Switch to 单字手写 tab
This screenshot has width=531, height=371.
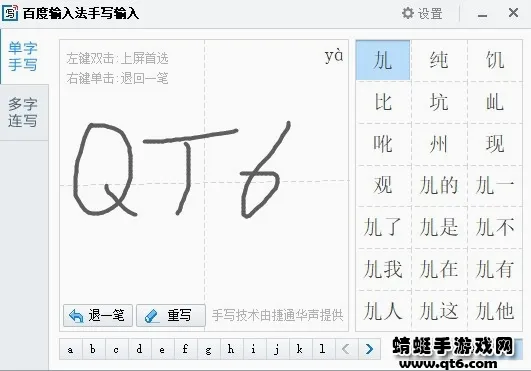[x=24, y=57]
